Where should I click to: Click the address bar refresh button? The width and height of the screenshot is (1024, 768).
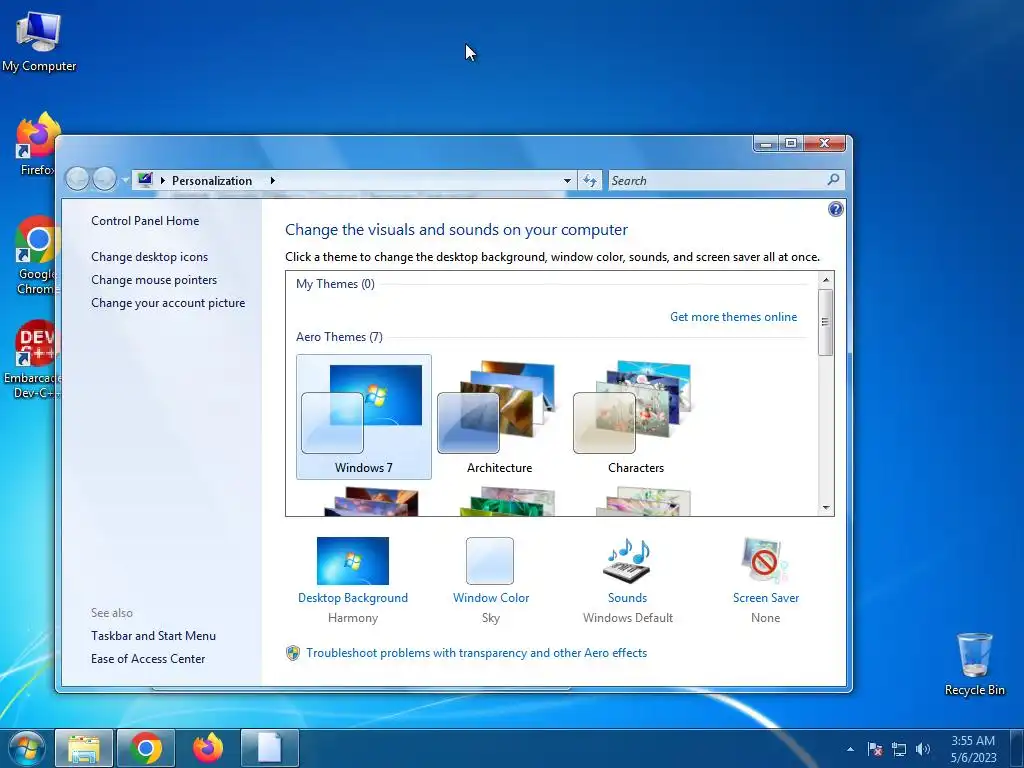pyautogui.click(x=590, y=180)
